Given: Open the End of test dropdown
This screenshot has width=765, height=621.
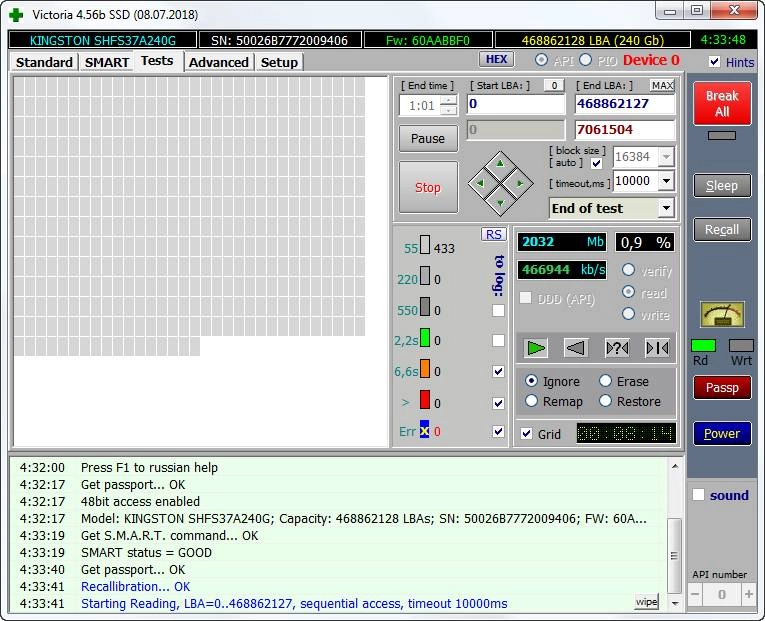Looking at the screenshot, I should tap(665, 208).
